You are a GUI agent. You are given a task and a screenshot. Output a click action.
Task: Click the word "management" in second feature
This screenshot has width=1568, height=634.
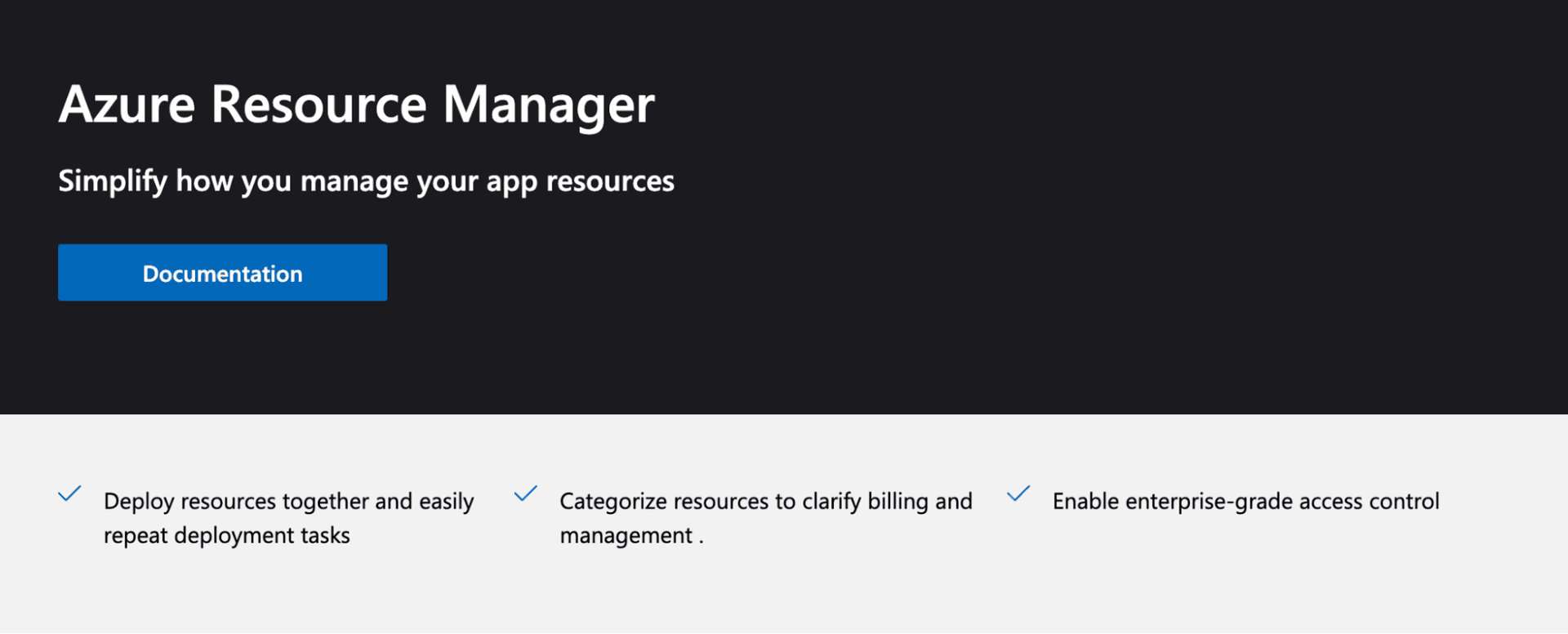pyautogui.click(x=626, y=535)
